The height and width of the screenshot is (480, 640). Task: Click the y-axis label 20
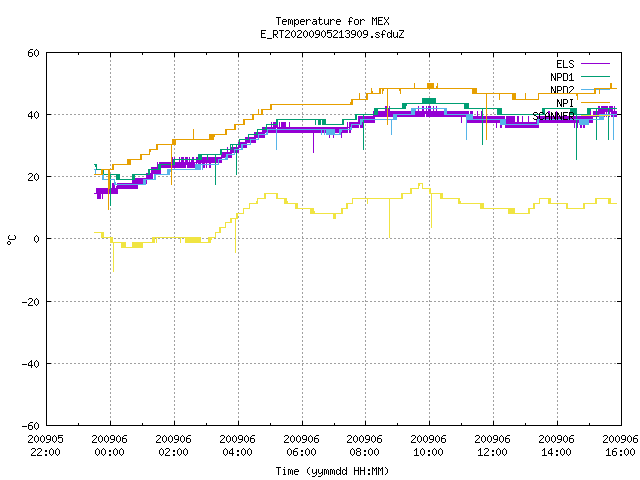coord(33,177)
